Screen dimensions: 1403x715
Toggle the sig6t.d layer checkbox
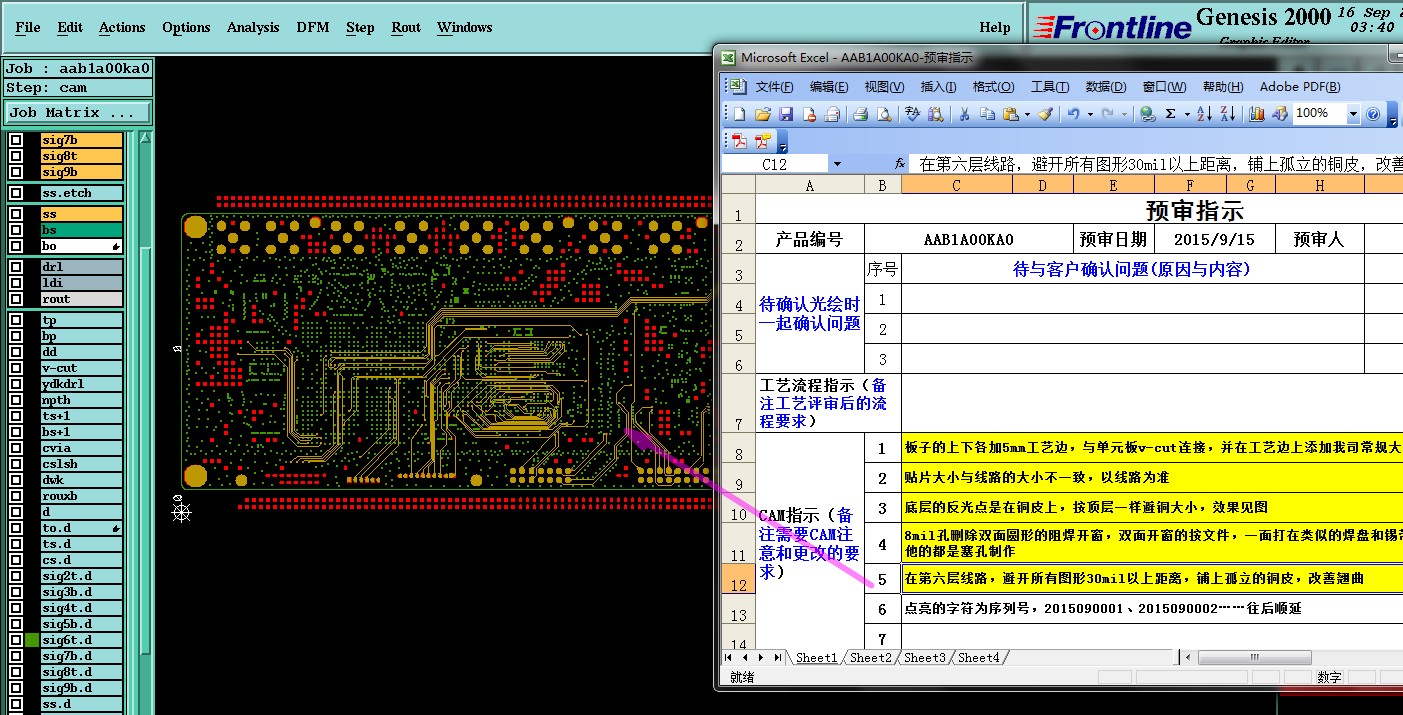[16, 640]
